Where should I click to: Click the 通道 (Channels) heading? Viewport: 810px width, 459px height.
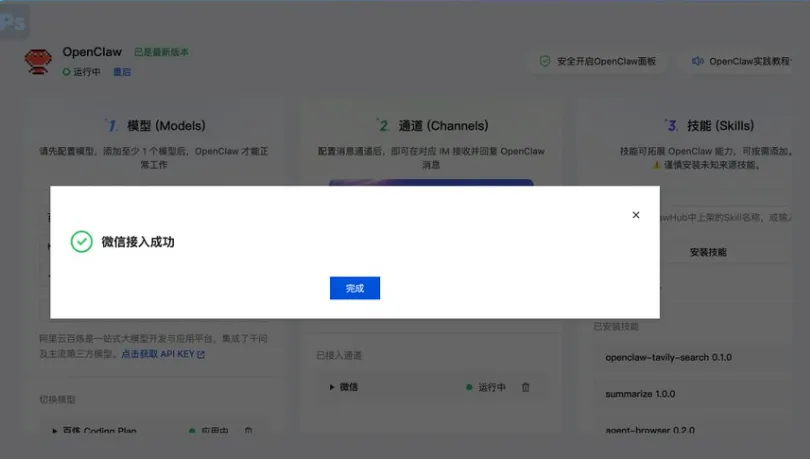[443, 125]
